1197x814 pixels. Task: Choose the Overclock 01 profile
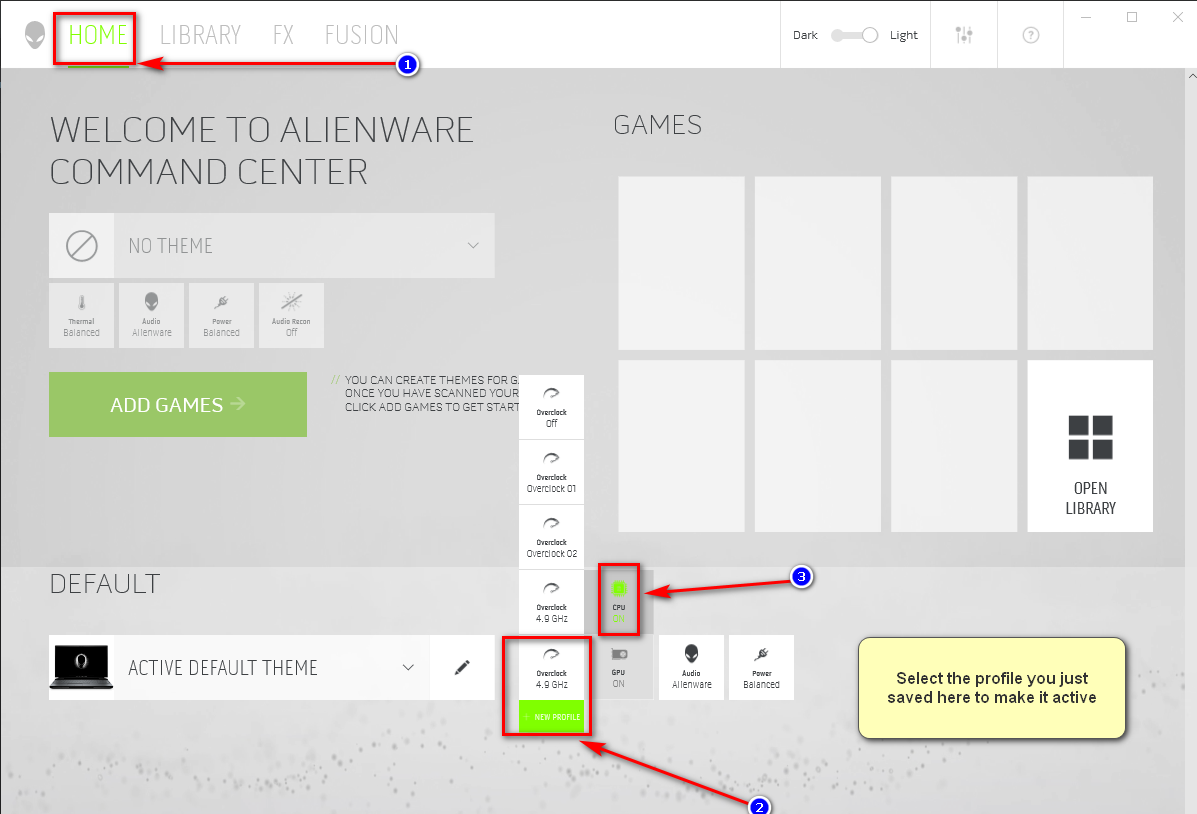pos(551,472)
